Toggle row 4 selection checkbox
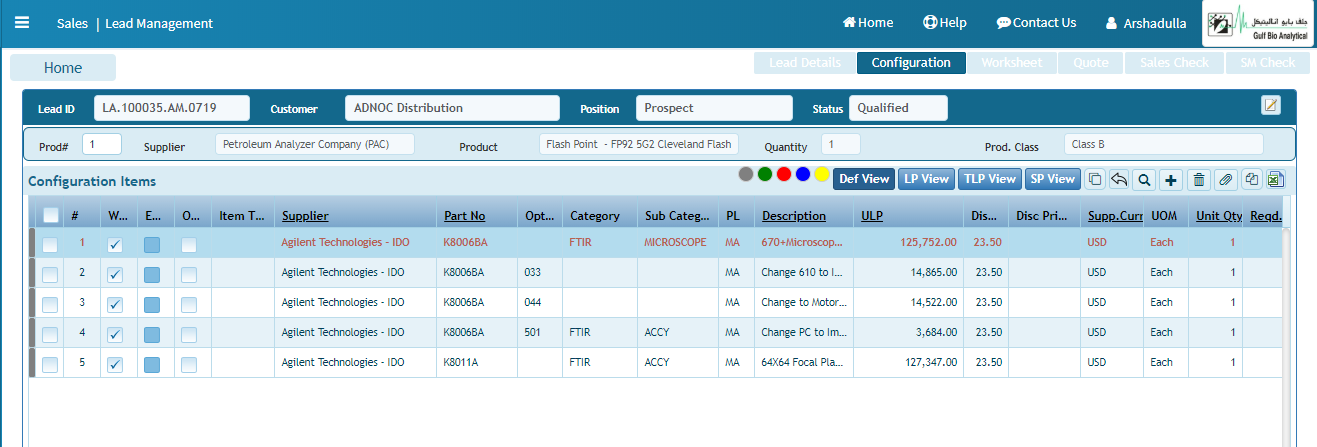This screenshot has width=1317, height=447. (x=50, y=334)
